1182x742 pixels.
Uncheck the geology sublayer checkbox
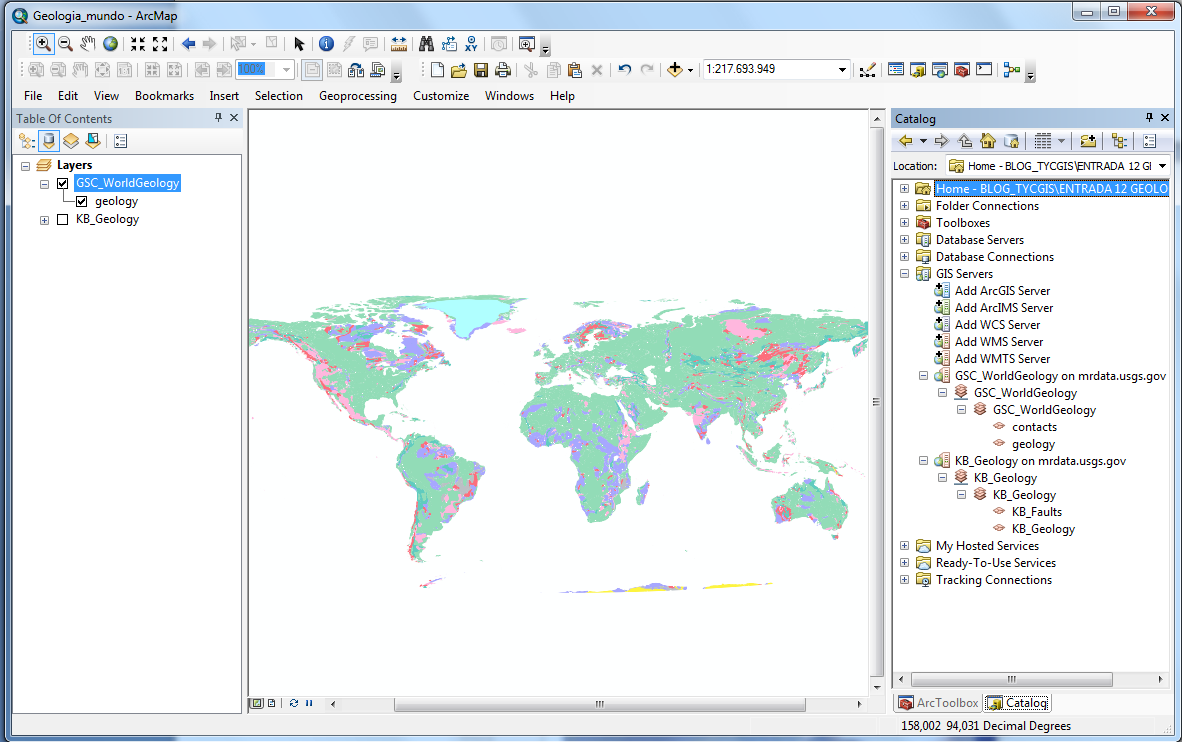click(x=81, y=201)
